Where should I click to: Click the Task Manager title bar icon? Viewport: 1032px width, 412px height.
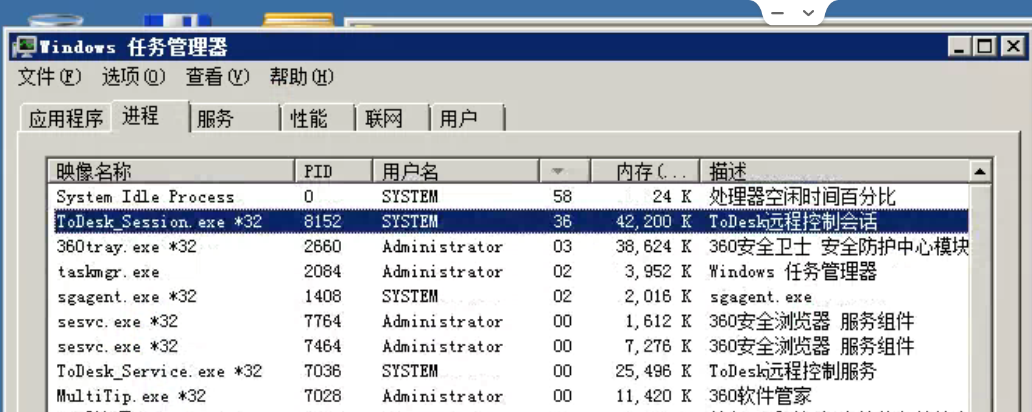pos(26,47)
